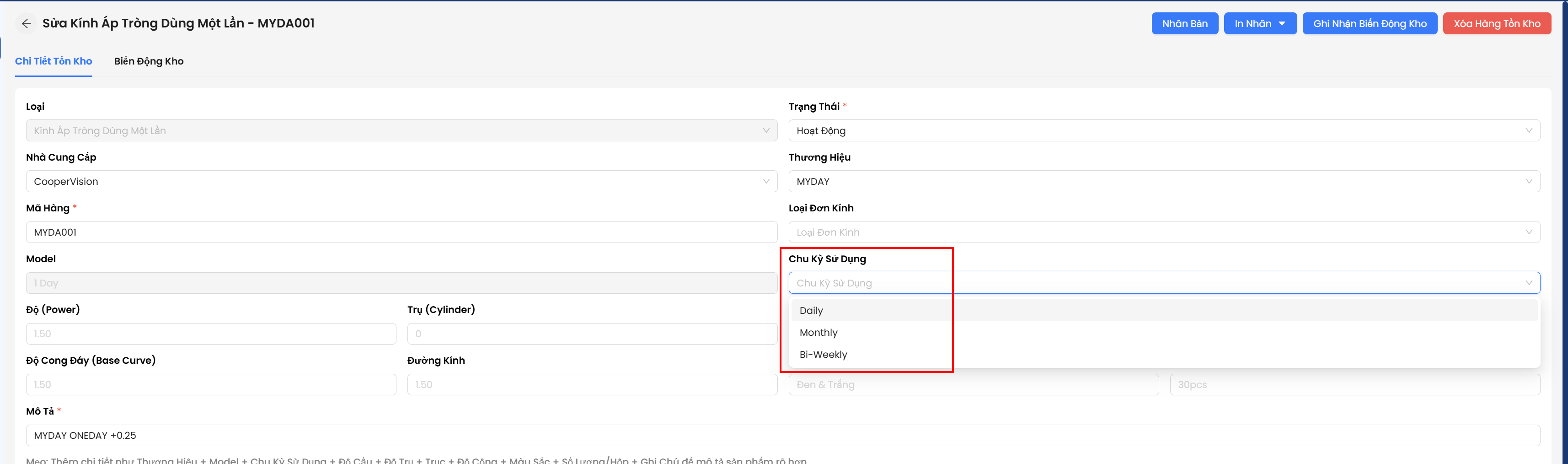Image resolution: width=1568 pixels, height=464 pixels.
Task: Click the Mã Hàng input field
Action: (x=402, y=232)
